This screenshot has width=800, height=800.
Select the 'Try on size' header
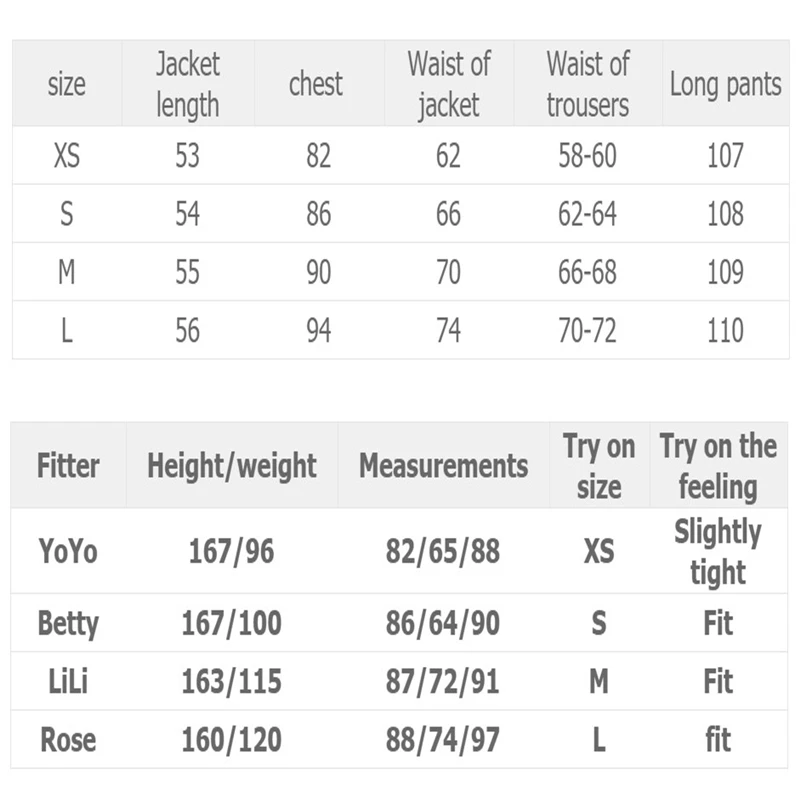pyautogui.click(x=599, y=465)
